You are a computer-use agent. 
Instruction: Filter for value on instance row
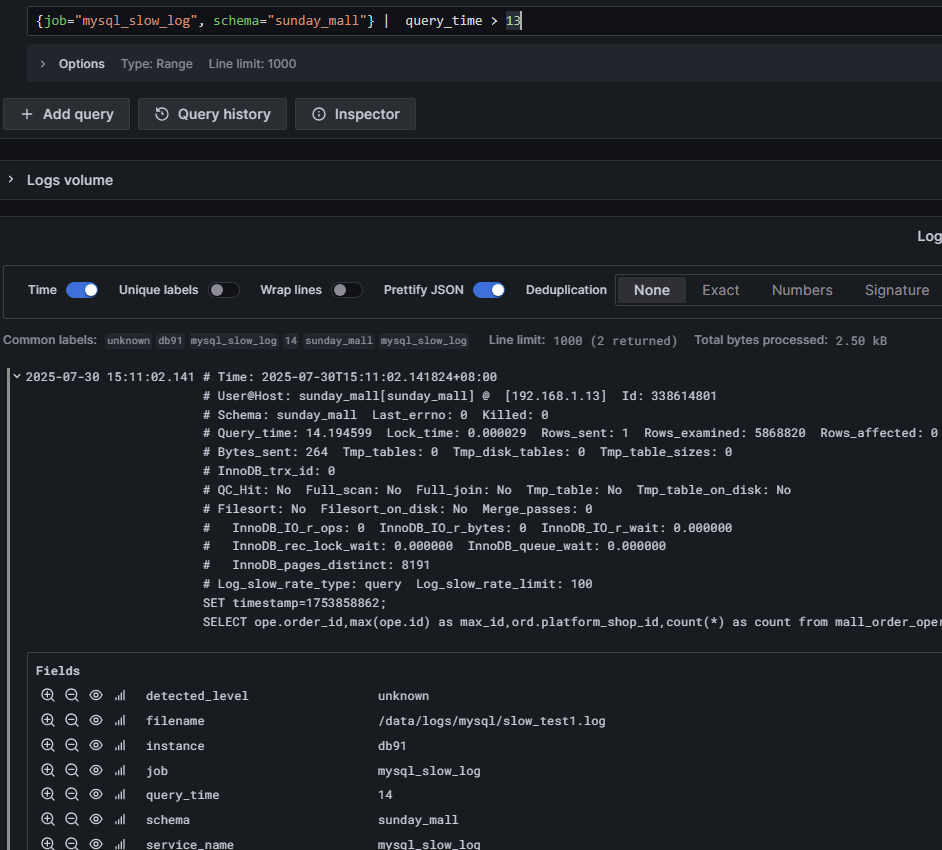tap(47, 745)
